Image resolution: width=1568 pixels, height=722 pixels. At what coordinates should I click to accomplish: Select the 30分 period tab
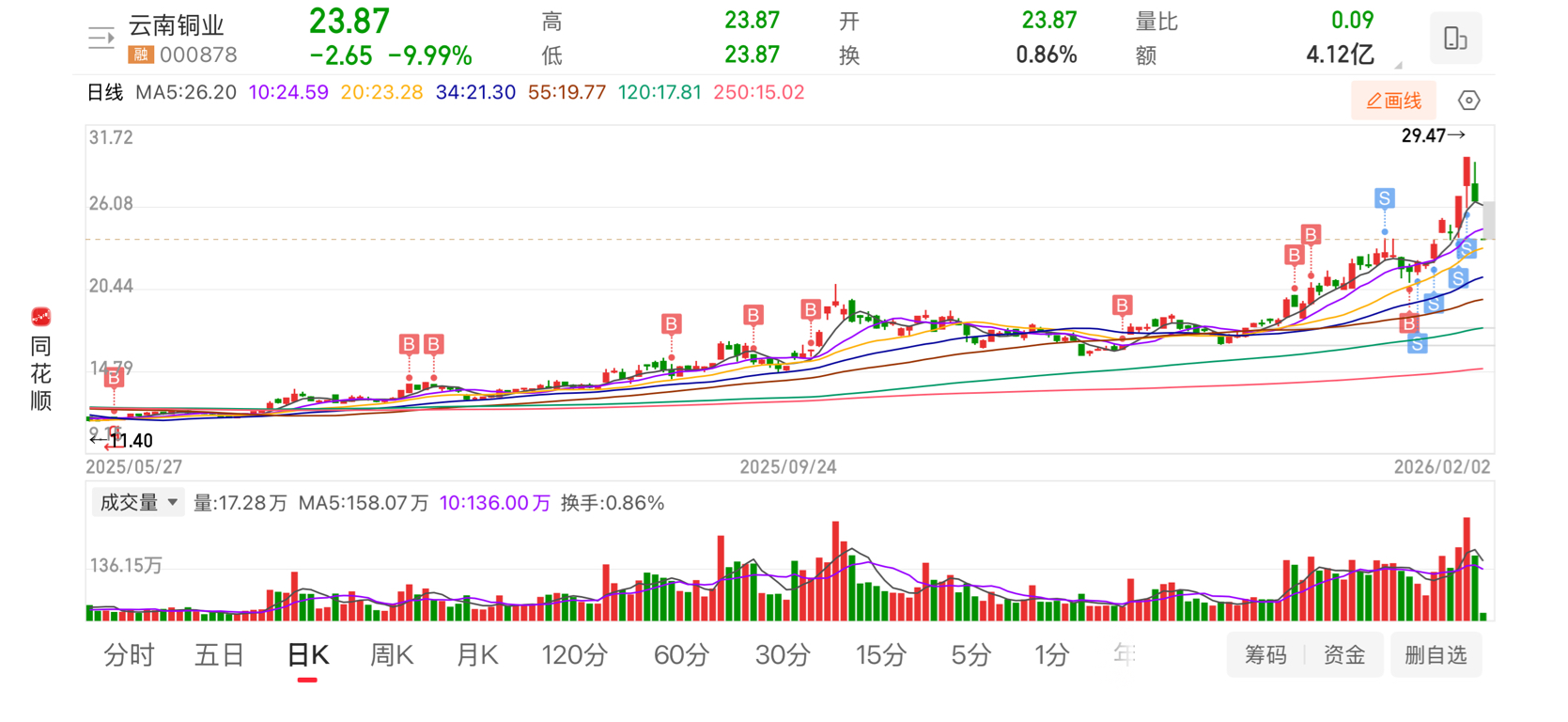[783, 654]
